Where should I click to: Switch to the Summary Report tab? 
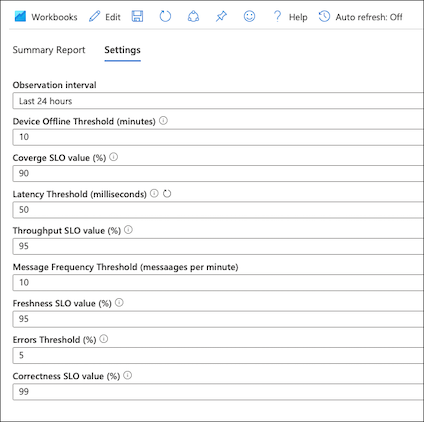coord(49,50)
